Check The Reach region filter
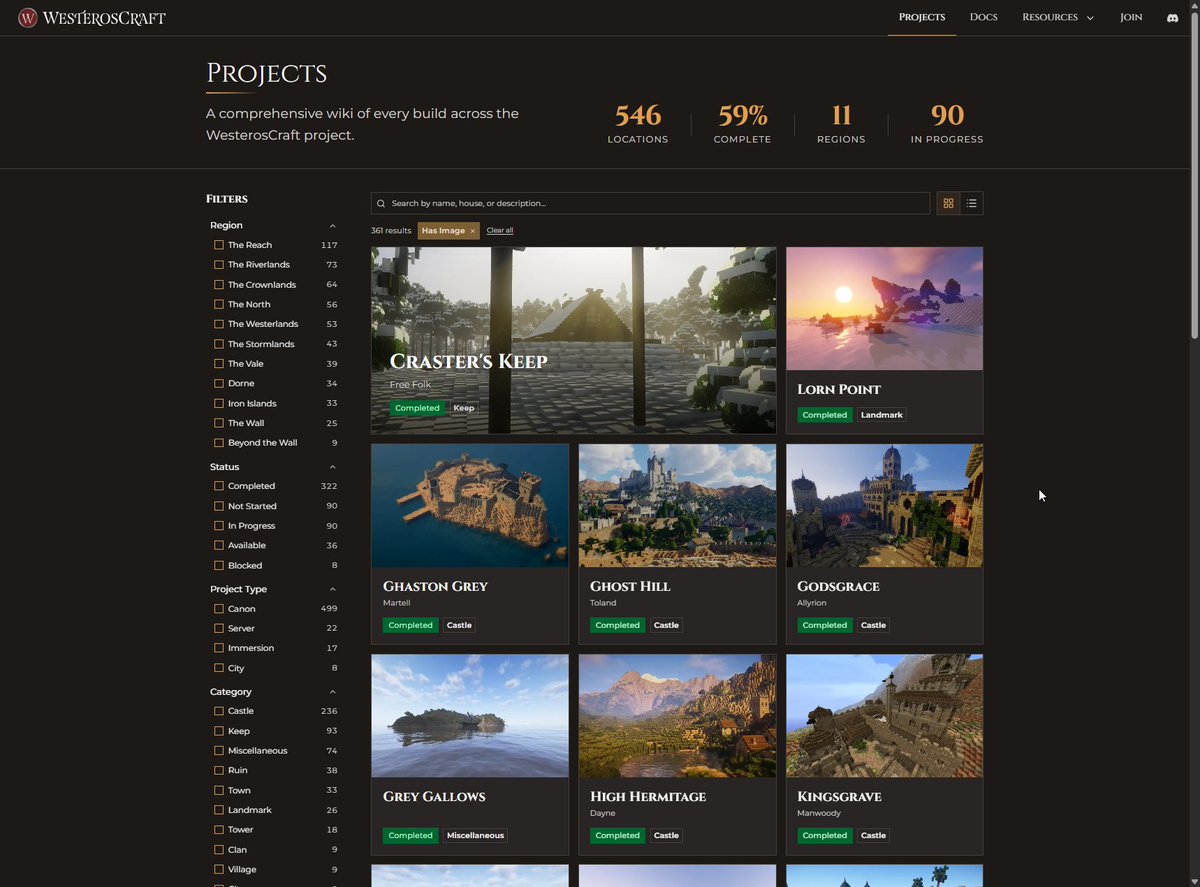The height and width of the screenshot is (887, 1200). coord(219,245)
